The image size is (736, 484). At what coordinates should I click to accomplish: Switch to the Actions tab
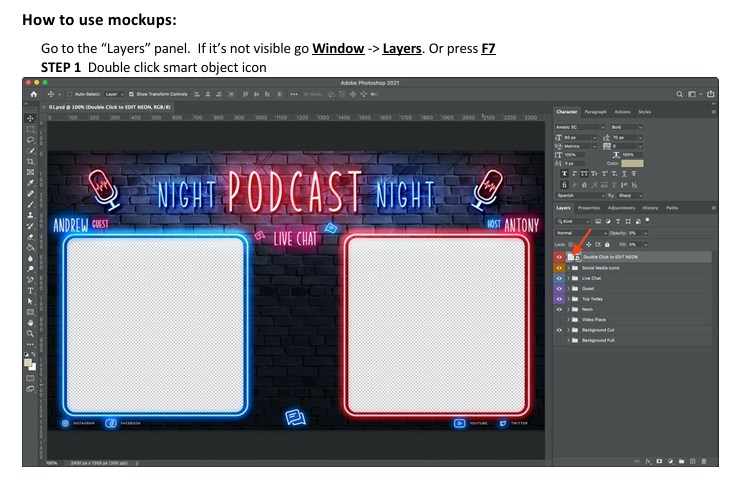[x=622, y=112]
